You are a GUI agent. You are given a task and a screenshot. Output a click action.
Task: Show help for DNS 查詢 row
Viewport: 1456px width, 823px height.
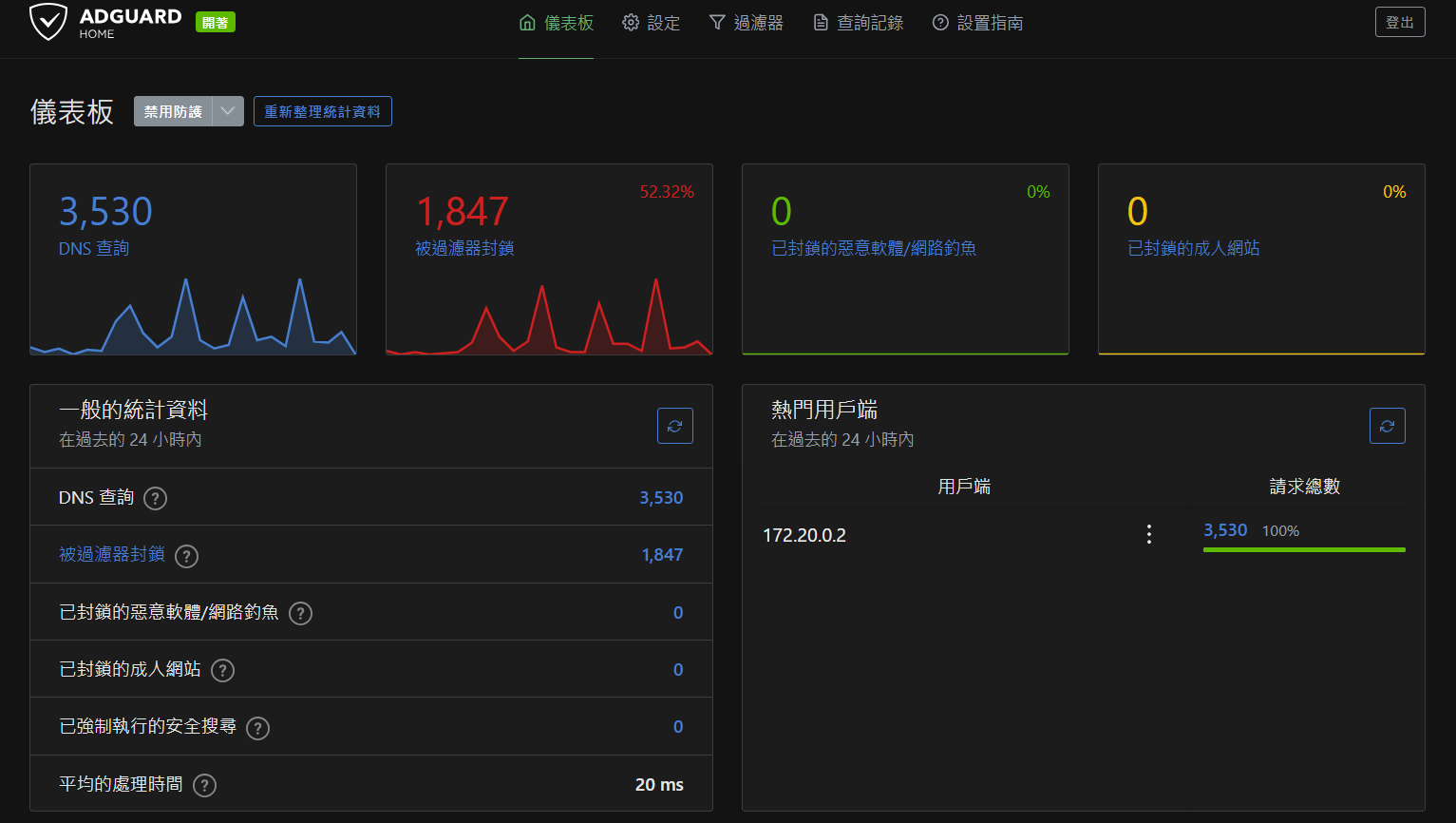[155, 498]
